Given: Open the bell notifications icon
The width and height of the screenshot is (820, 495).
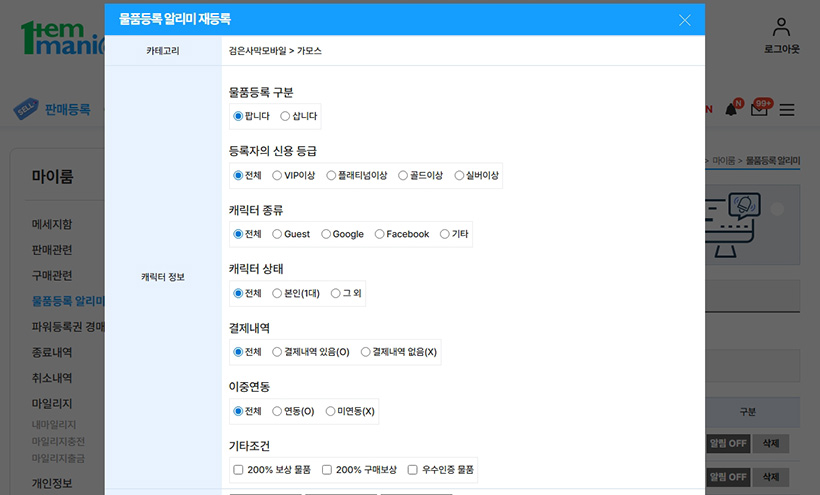Looking at the screenshot, I should pyautogui.click(x=731, y=110).
